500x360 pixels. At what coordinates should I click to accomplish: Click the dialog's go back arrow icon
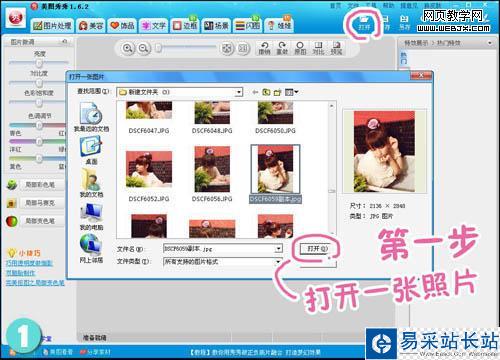pos(255,92)
